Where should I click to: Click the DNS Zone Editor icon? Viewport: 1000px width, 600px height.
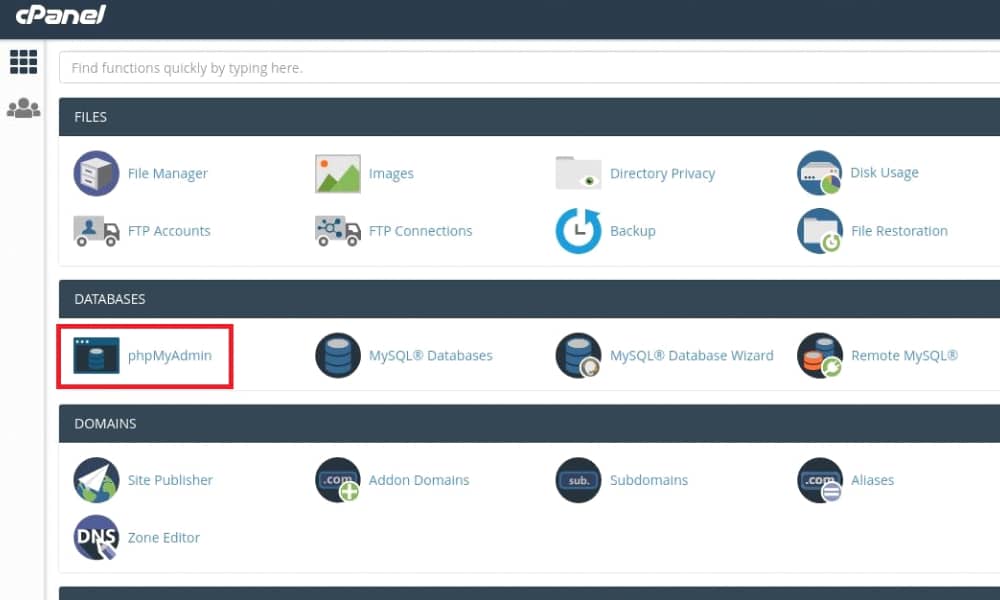(x=96, y=538)
